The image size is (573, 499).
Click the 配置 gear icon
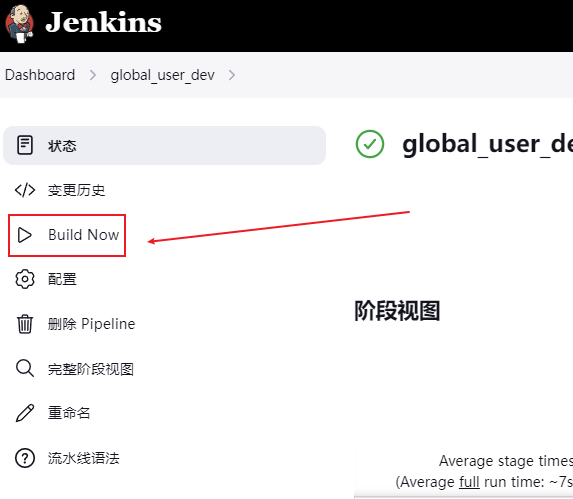click(x=25, y=279)
